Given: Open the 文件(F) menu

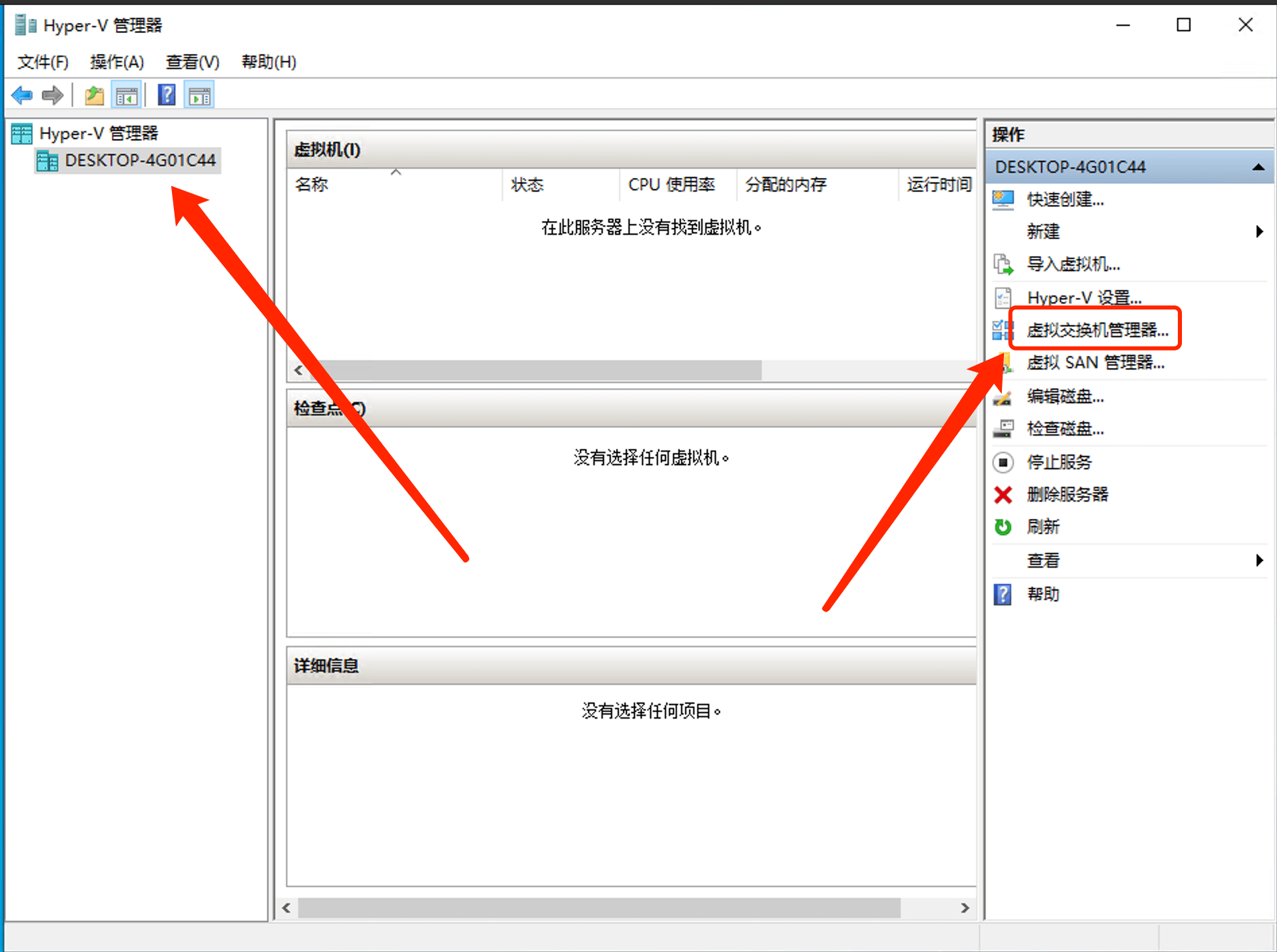Looking at the screenshot, I should point(43,62).
